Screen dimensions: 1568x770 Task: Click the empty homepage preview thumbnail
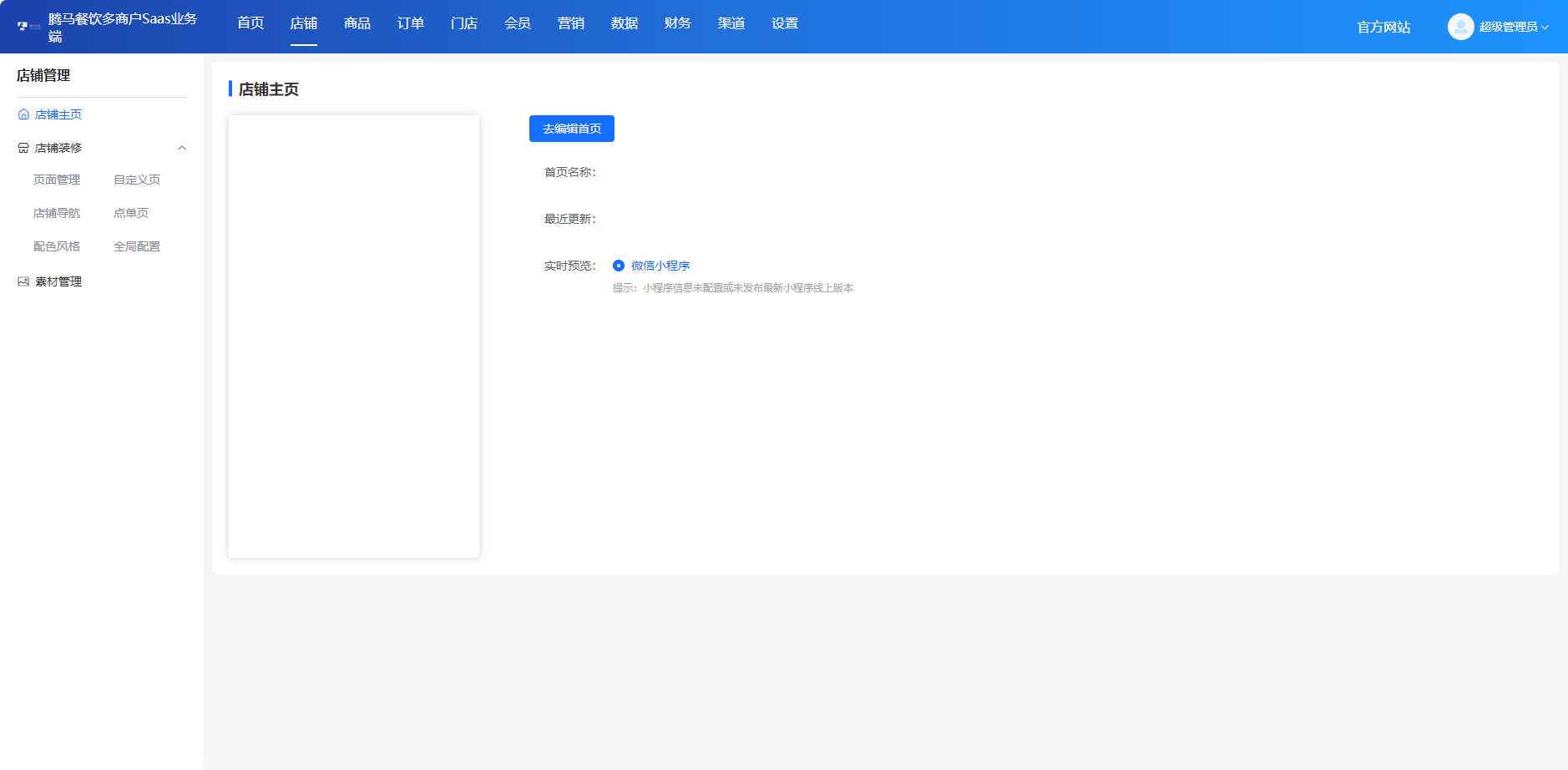tap(353, 335)
